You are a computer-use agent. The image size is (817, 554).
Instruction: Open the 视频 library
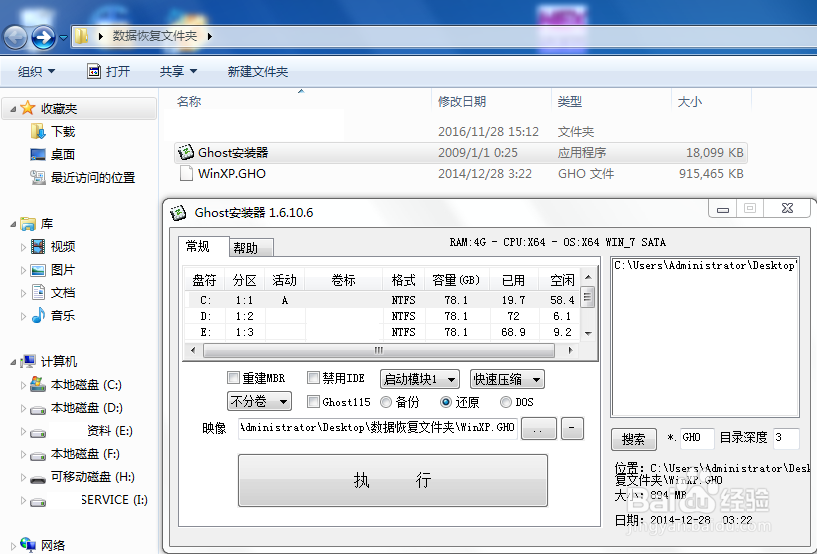[53, 247]
